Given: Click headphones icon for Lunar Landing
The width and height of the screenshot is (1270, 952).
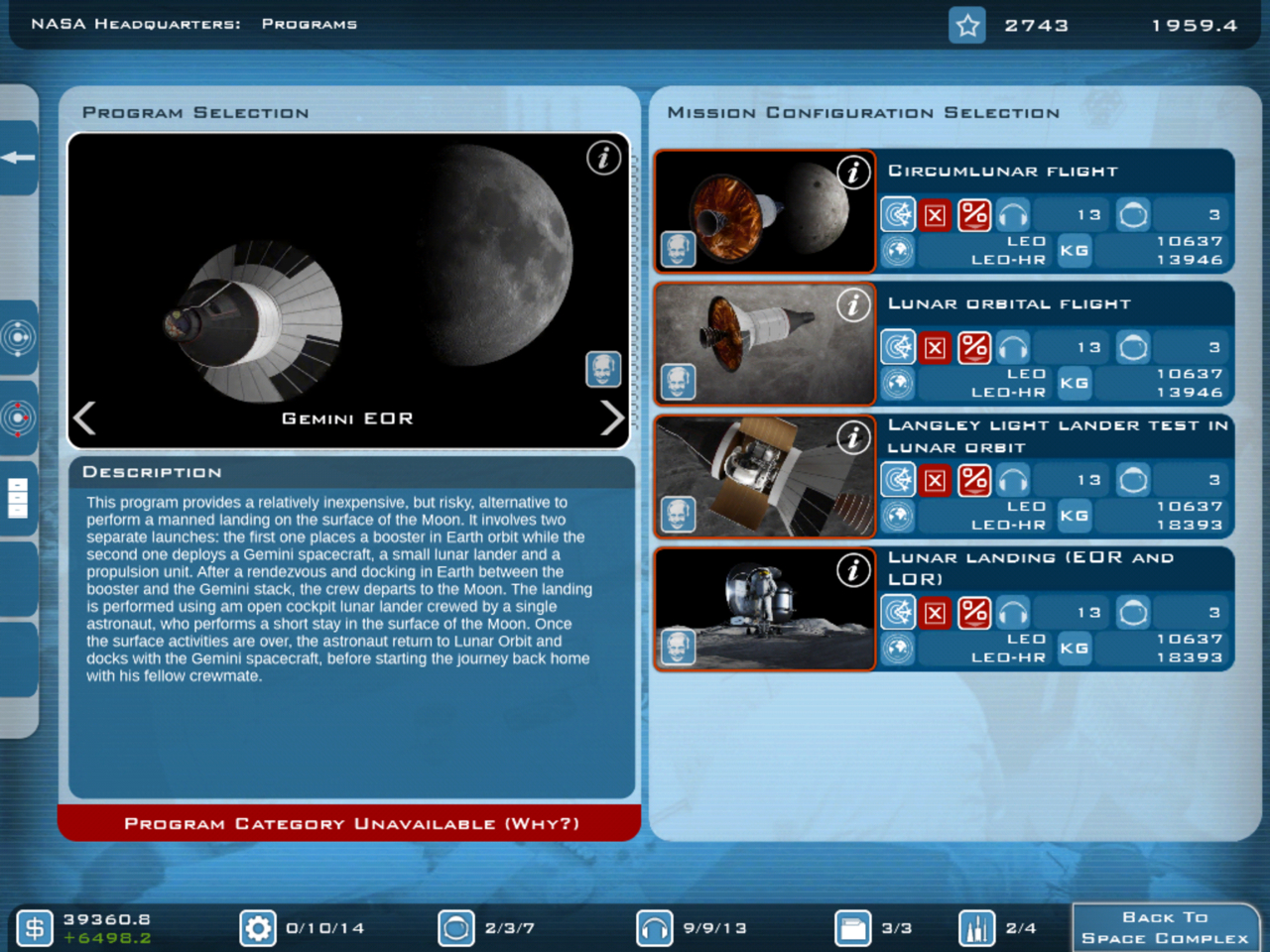Looking at the screenshot, I should [x=1013, y=613].
